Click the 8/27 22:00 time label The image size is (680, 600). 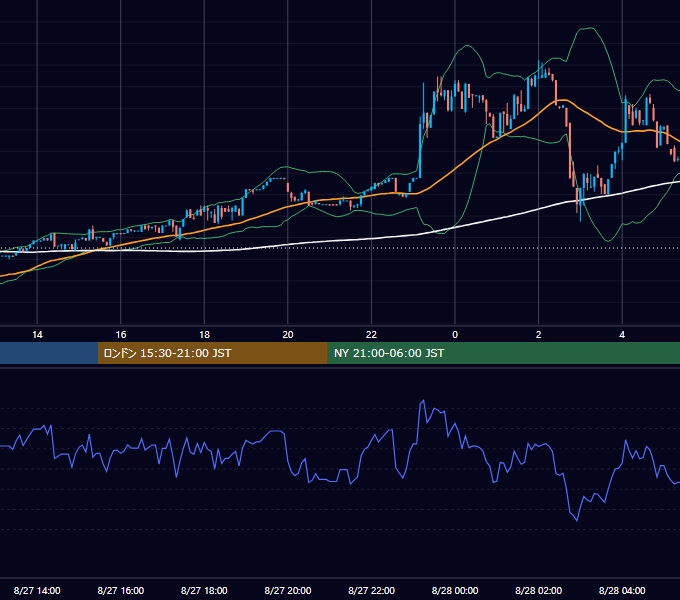(371, 590)
